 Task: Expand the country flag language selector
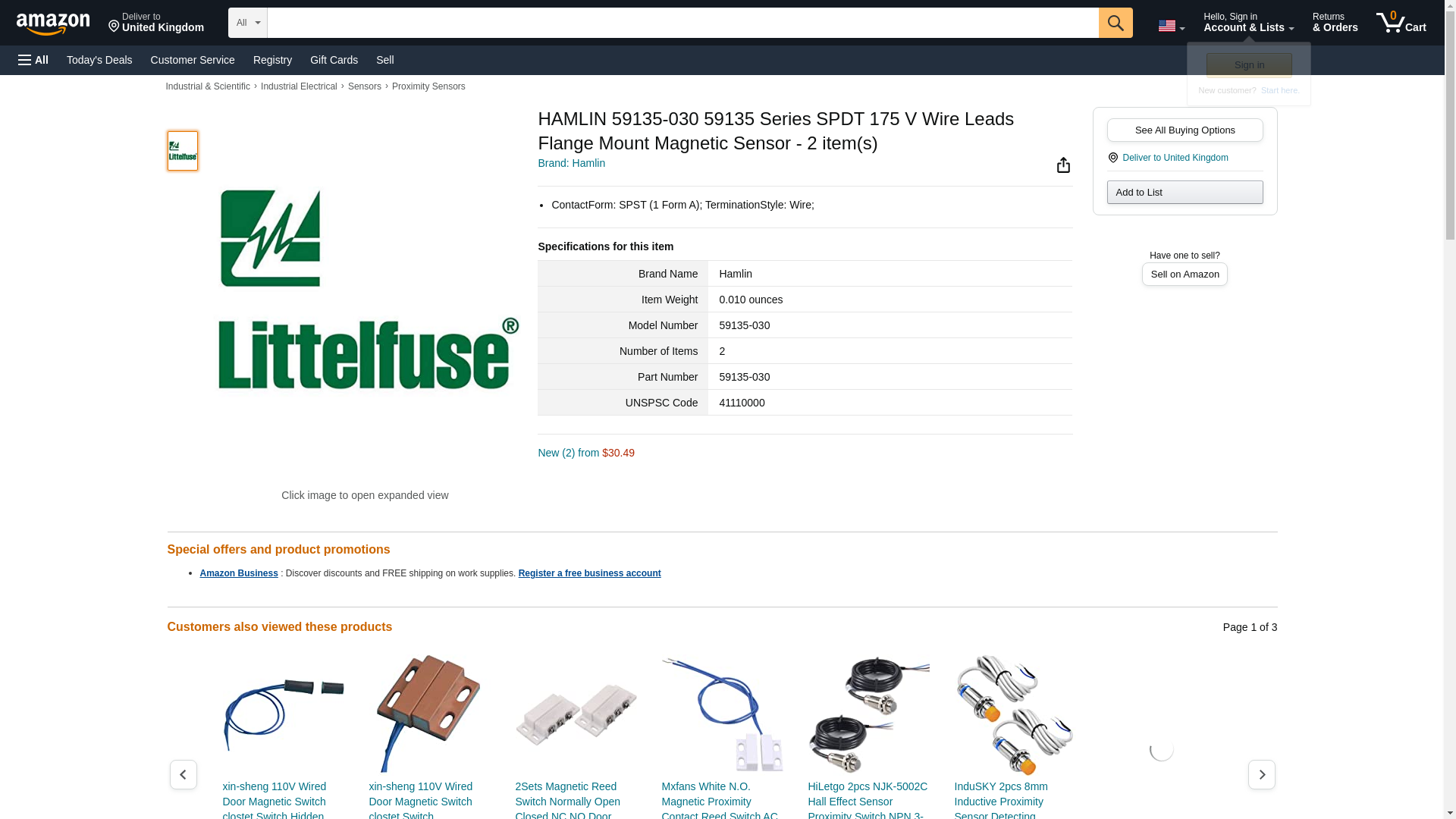(x=1171, y=26)
